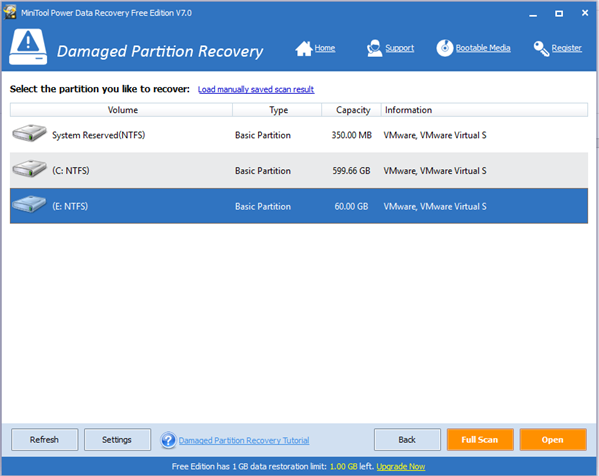Click the System Reserved drive icon
This screenshot has width=599, height=476.
point(29,133)
